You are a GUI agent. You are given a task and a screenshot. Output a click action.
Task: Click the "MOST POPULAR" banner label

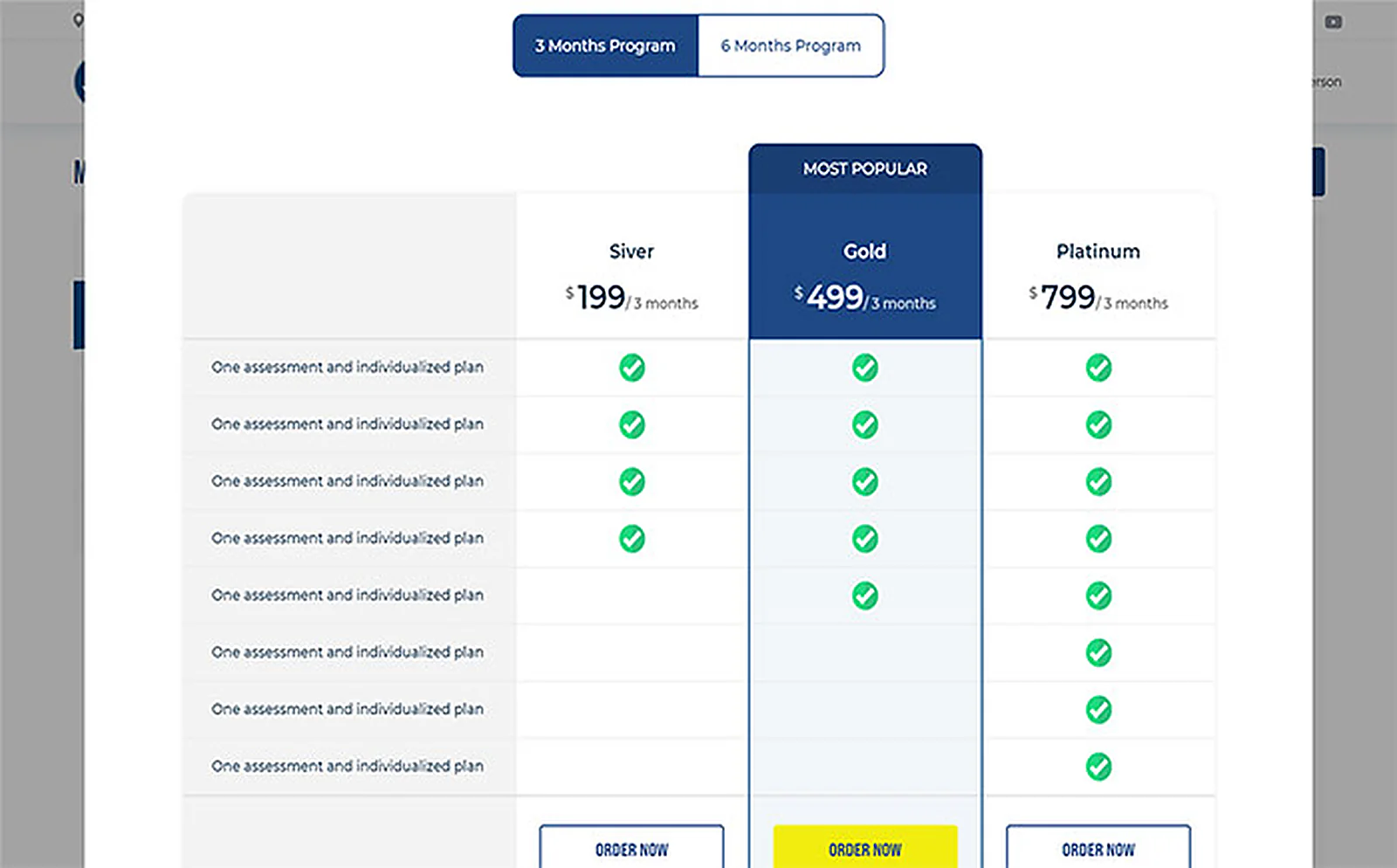tap(865, 169)
